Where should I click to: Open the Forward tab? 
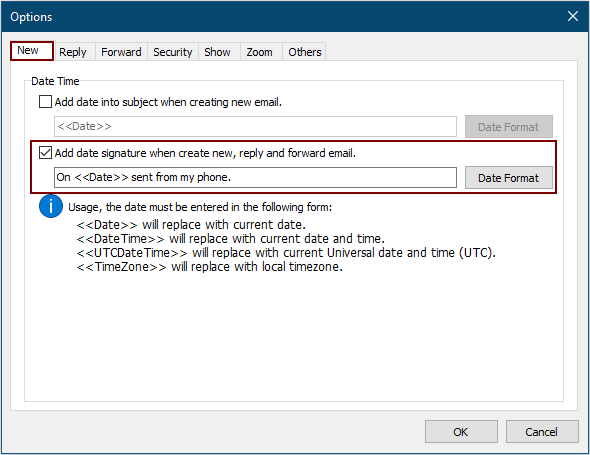(x=121, y=52)
